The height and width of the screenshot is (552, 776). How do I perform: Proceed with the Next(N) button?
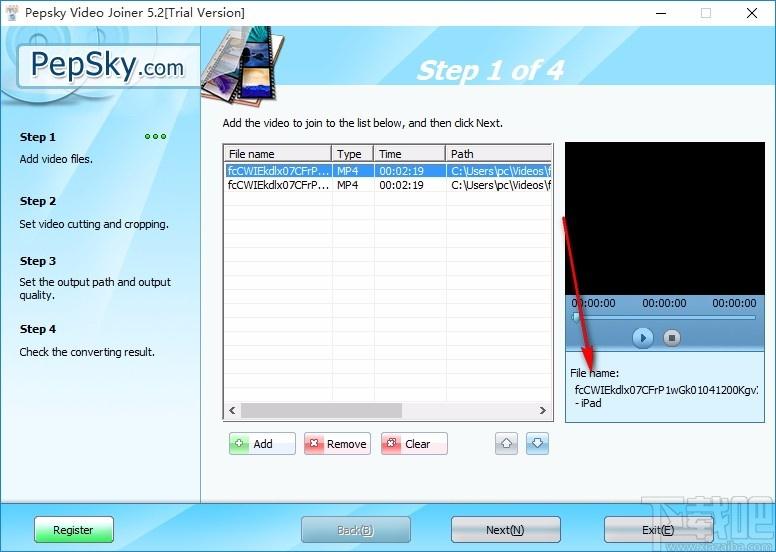[505, 530]
